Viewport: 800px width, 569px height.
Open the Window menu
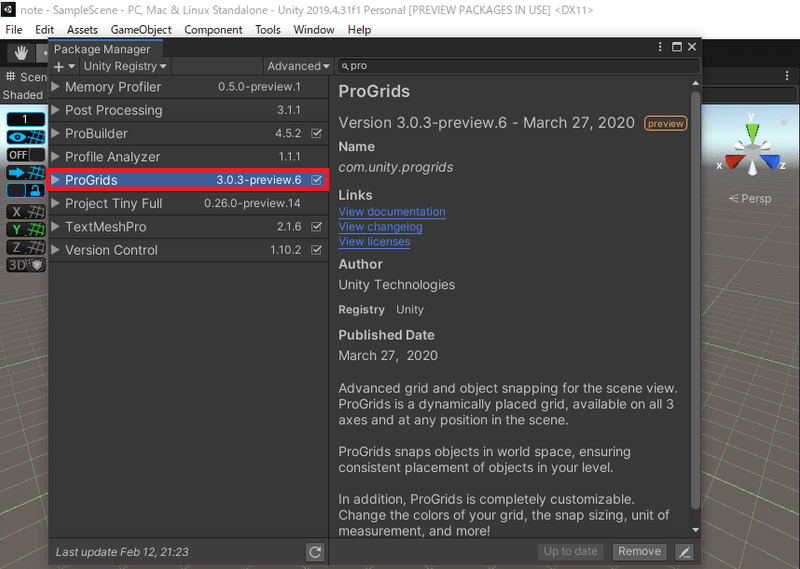point(314,30)
